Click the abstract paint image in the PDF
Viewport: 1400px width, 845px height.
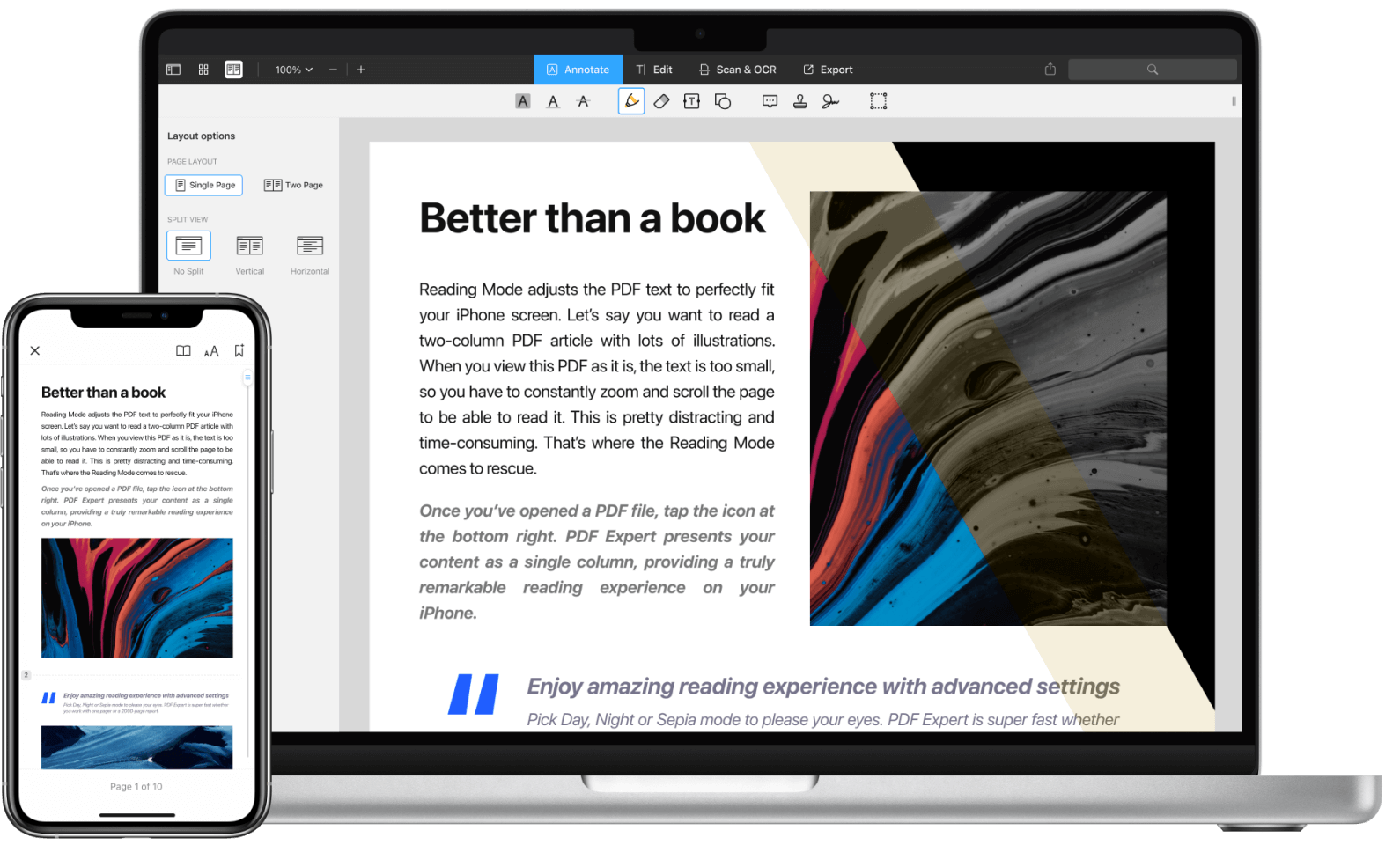click(988, 408)
